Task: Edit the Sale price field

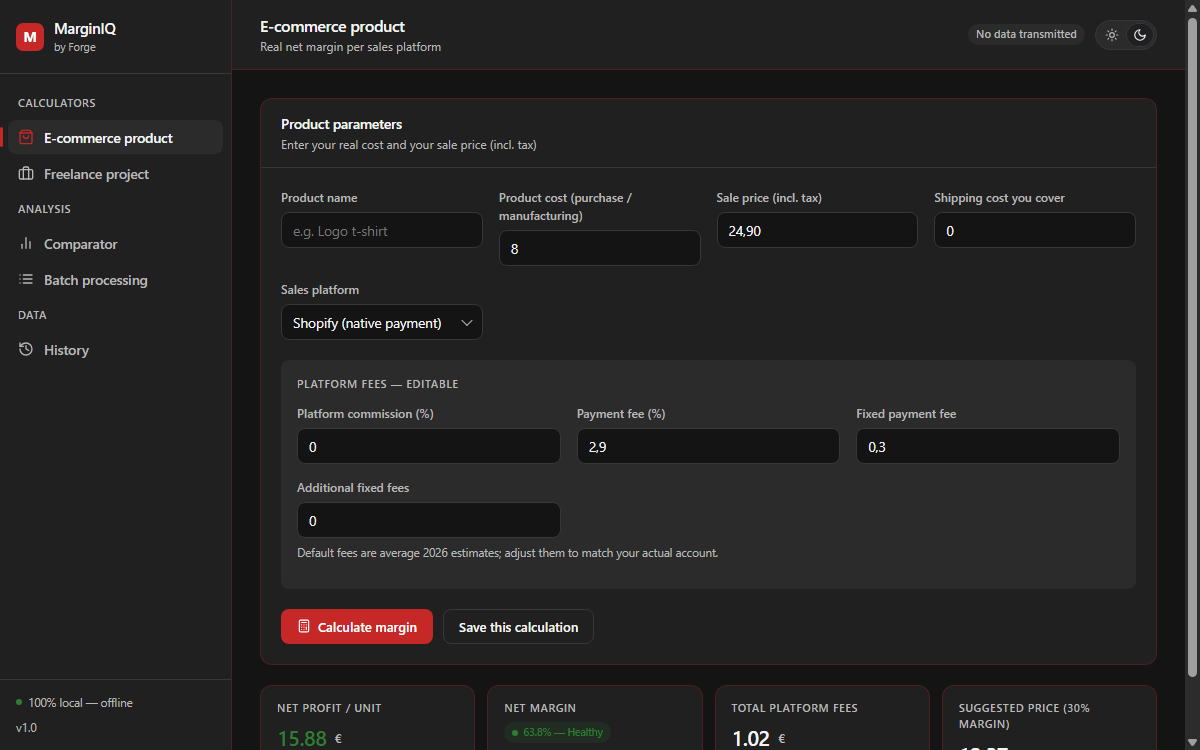Action: pyautogui.click(x=817, y=231)
